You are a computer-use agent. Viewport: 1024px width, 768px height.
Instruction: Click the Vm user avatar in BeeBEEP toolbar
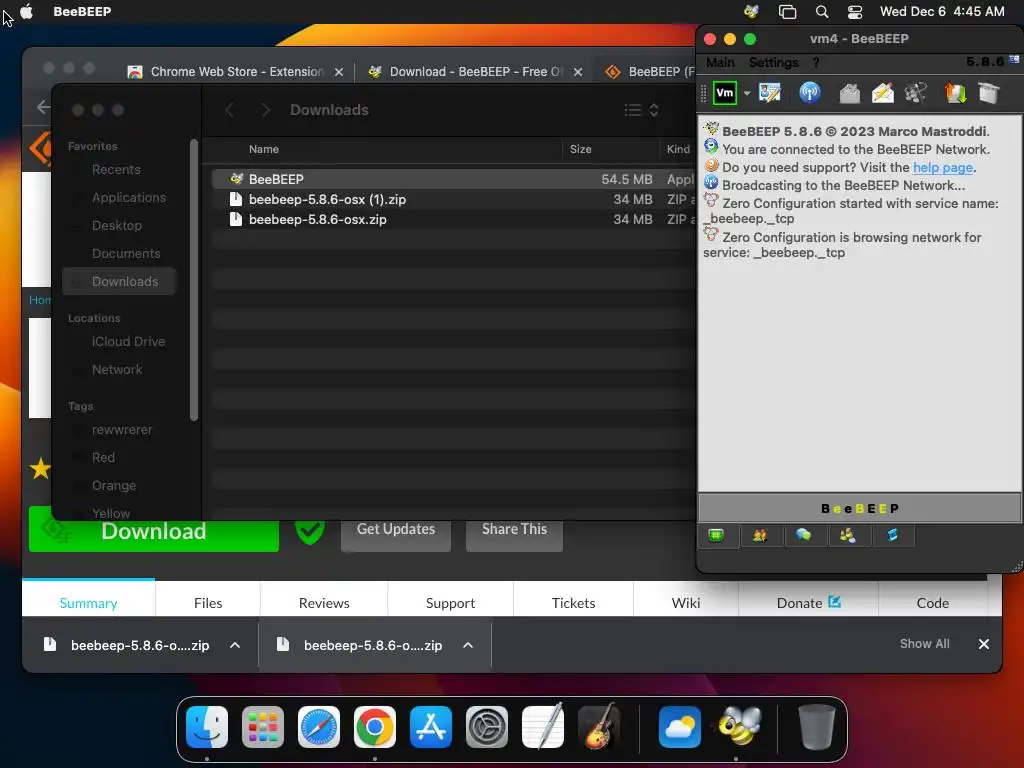(x=724, y=93)
